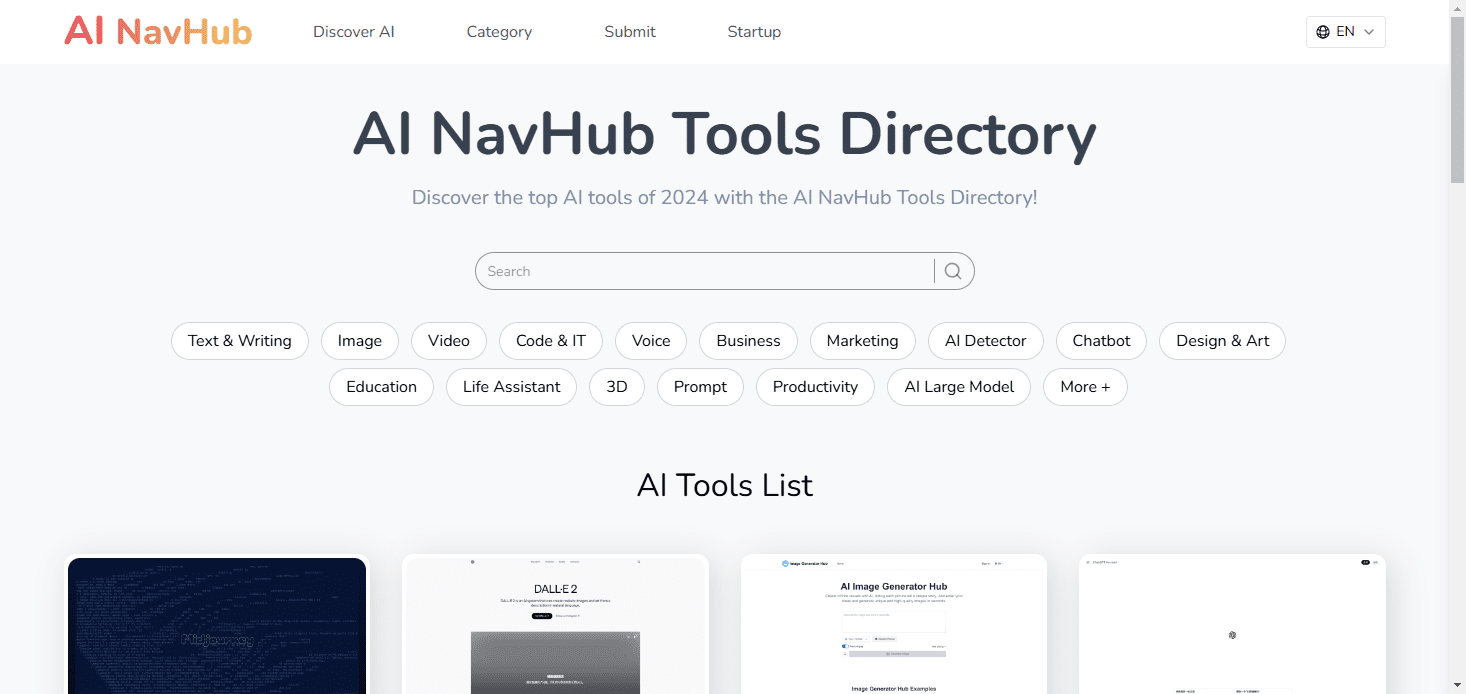The image size is (1466, 694).
Task: Open the AI Detector category
Action: pyautogui.click(x=985, y=341)
